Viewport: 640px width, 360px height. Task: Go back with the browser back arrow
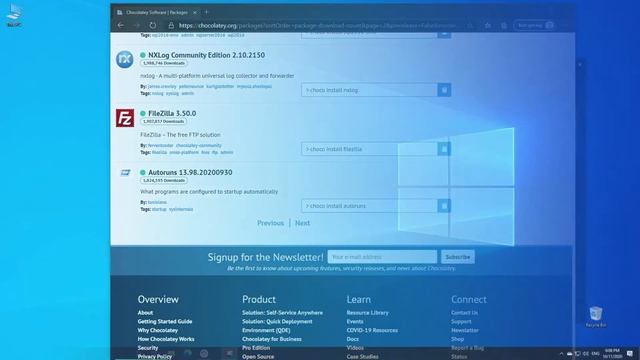click(x=121, y=25)
